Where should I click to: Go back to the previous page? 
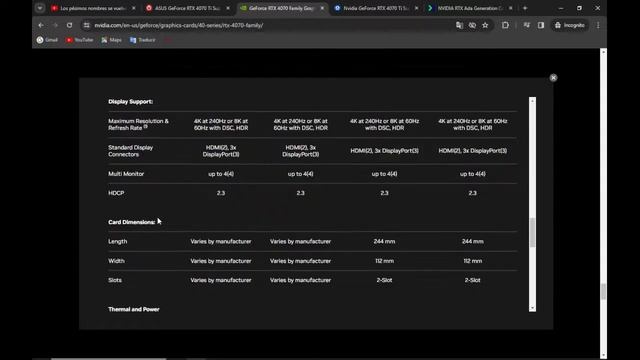pos(41,25)
